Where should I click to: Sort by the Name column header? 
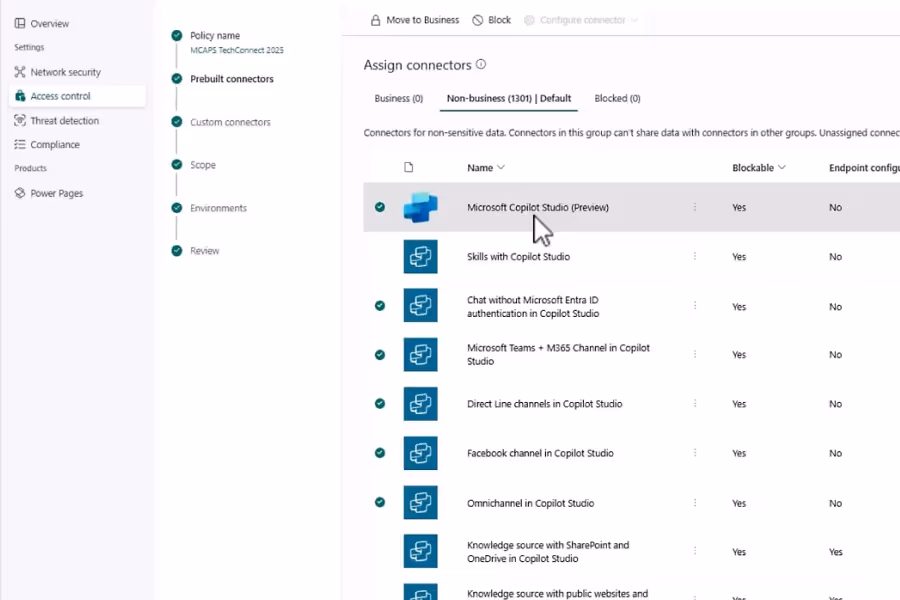pyautogui.click(x=486, y=168)
